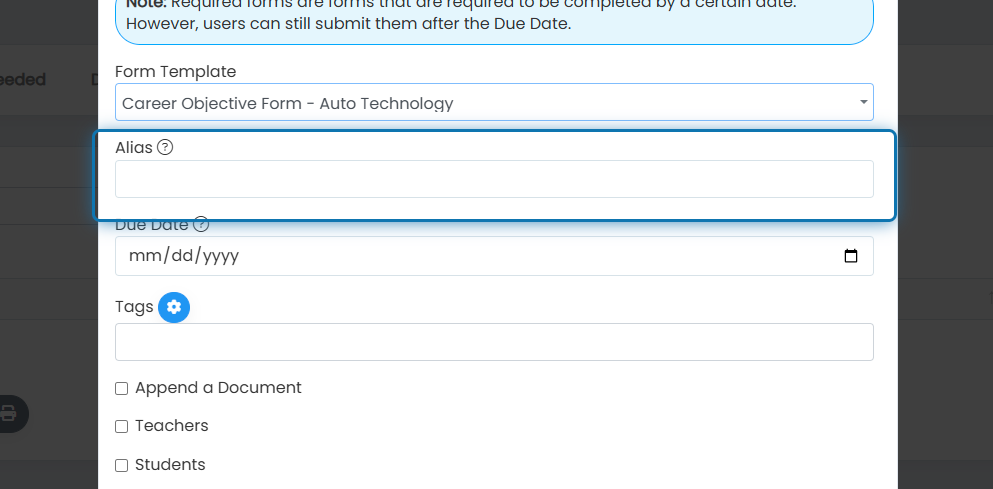Image resolution: width=993 pixels, height=489 pixels.
Task: Click into the Tags input box
Action: 494,342
